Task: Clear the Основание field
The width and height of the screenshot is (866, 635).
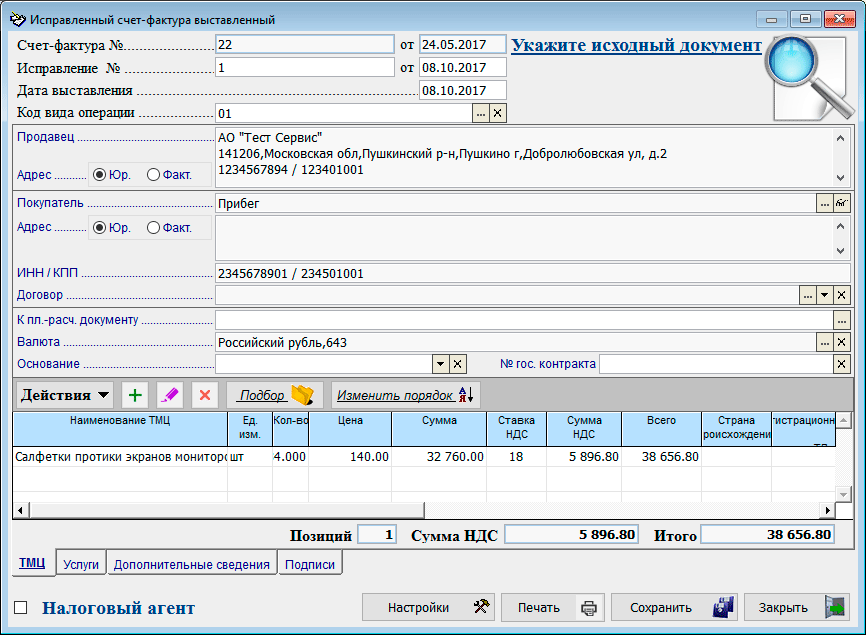Action: [457, 364]
